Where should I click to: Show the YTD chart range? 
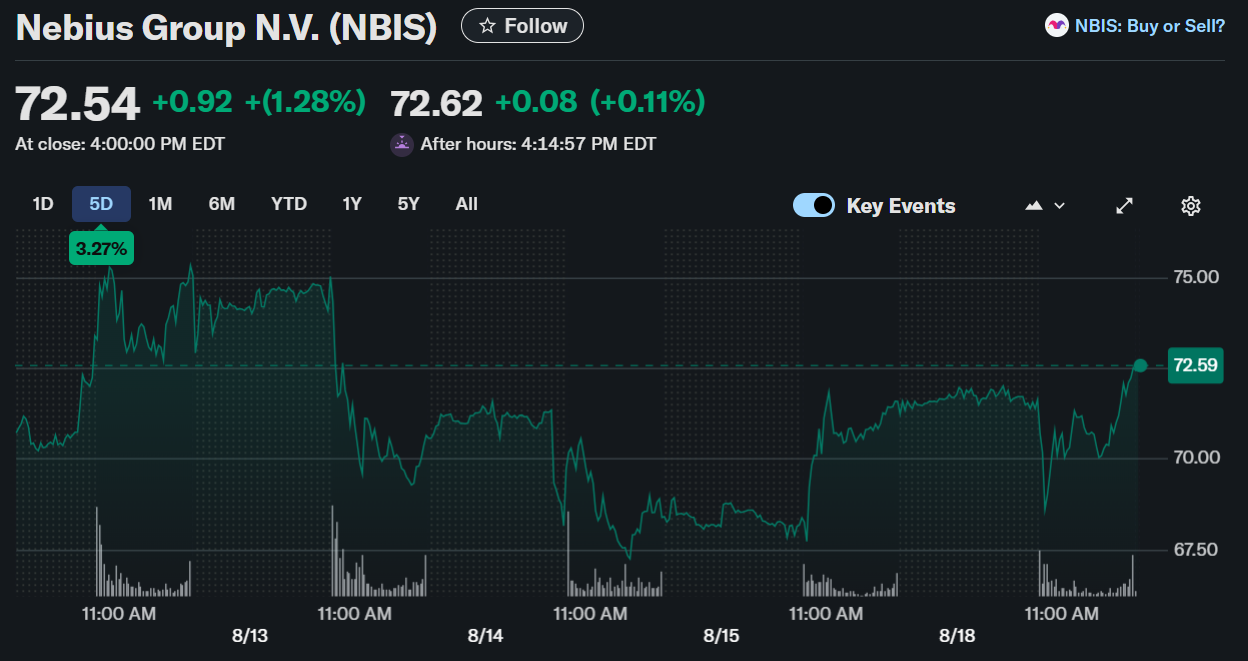(289, 204)
